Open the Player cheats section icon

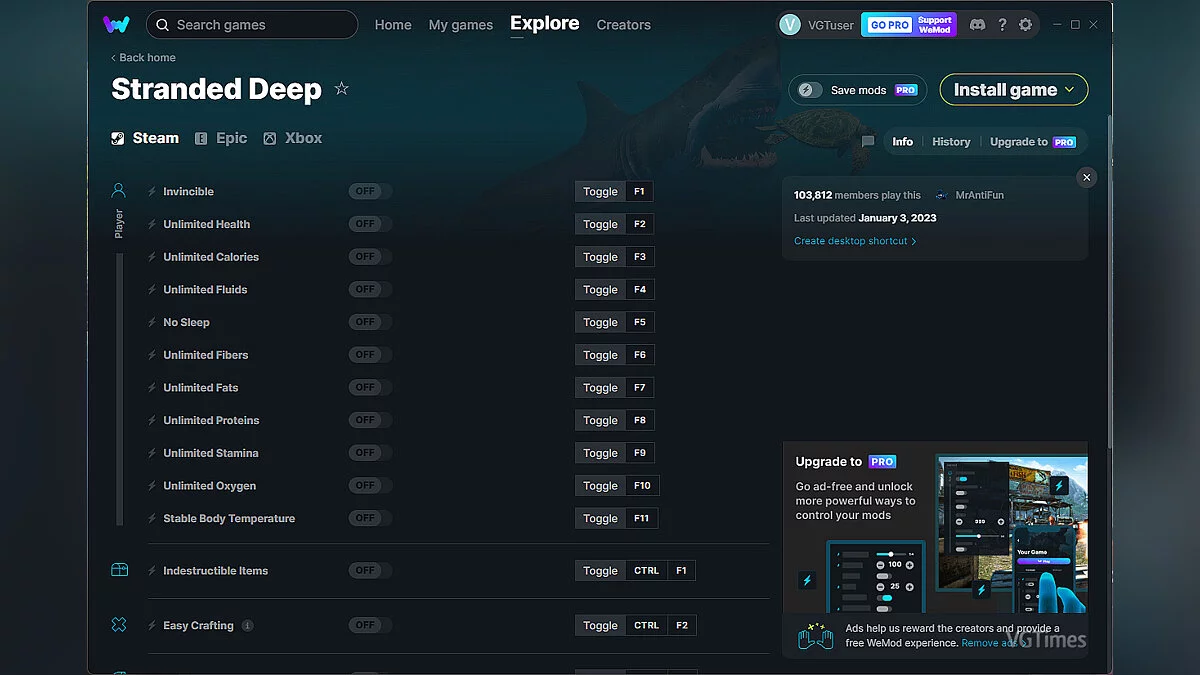pyautogui.click(x=118, y=190)
